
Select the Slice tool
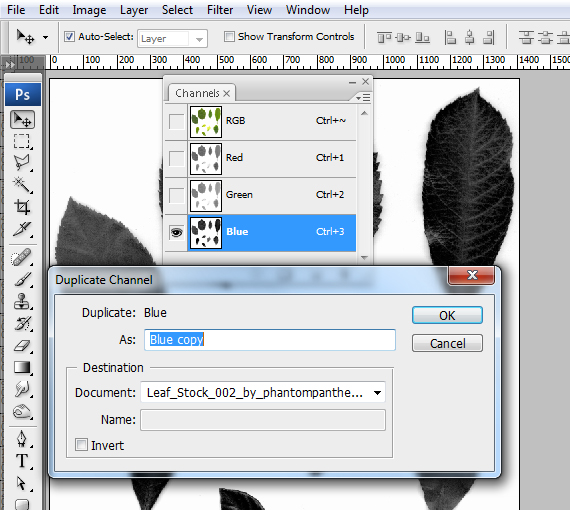22,229
